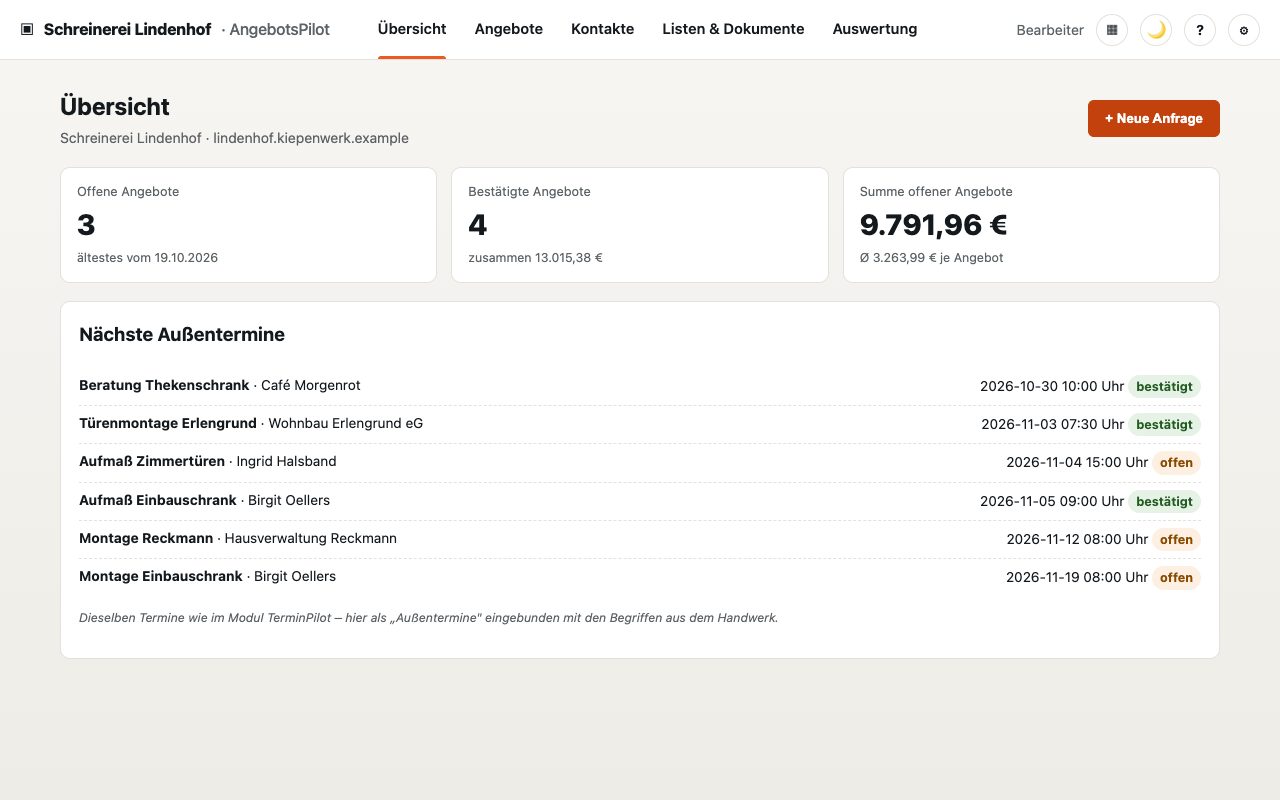1280x800 pixels.
Task: Click the offen badge for Montage Reckmann
Action: (x=1176, y=539)
